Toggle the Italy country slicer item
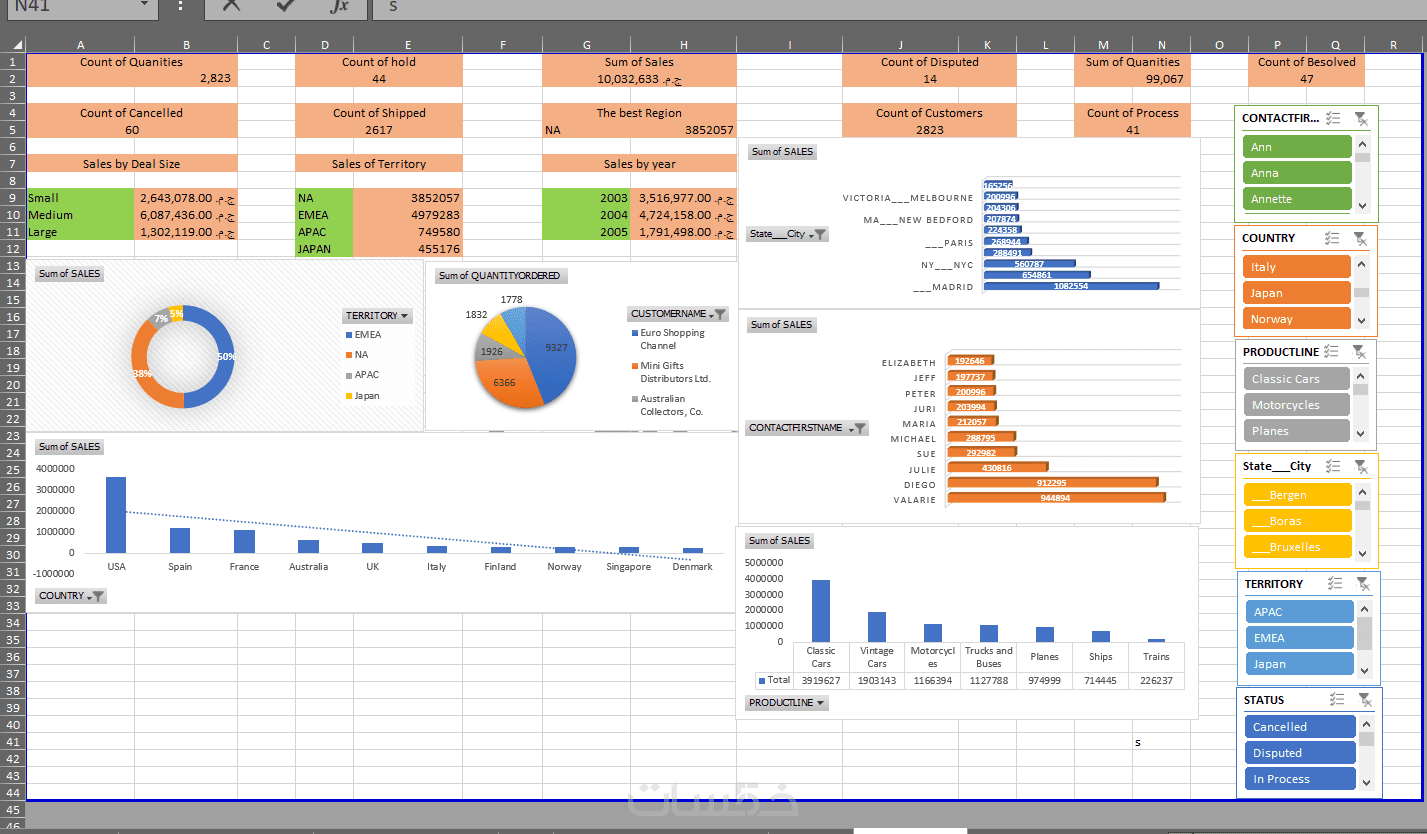 coord(1297,267)
